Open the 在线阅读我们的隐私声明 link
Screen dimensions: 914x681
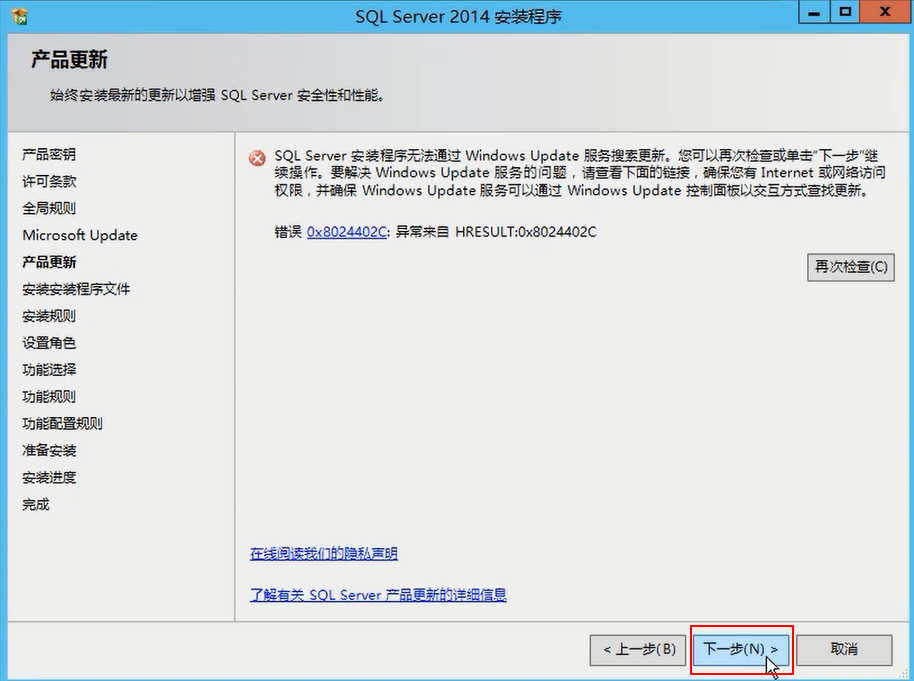pyautogui.click(x=324, y=553)
